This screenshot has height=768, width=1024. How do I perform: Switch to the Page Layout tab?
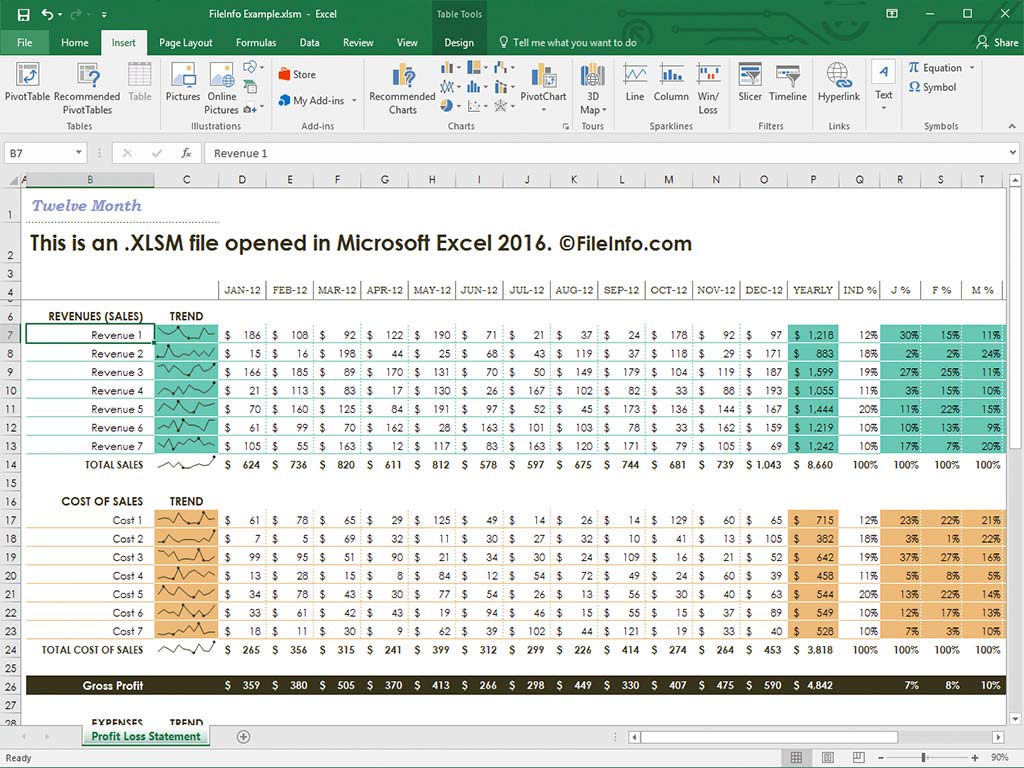(x=185, y=42)
